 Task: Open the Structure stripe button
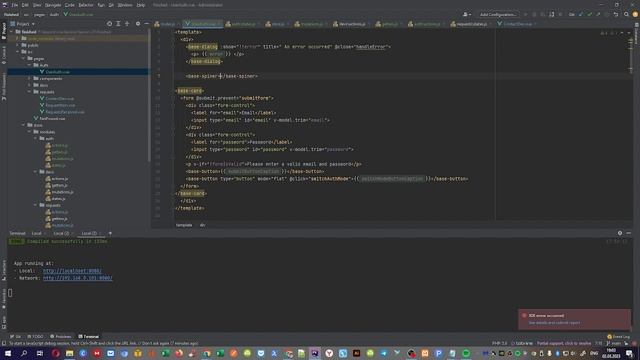click(x=4, y=270)
